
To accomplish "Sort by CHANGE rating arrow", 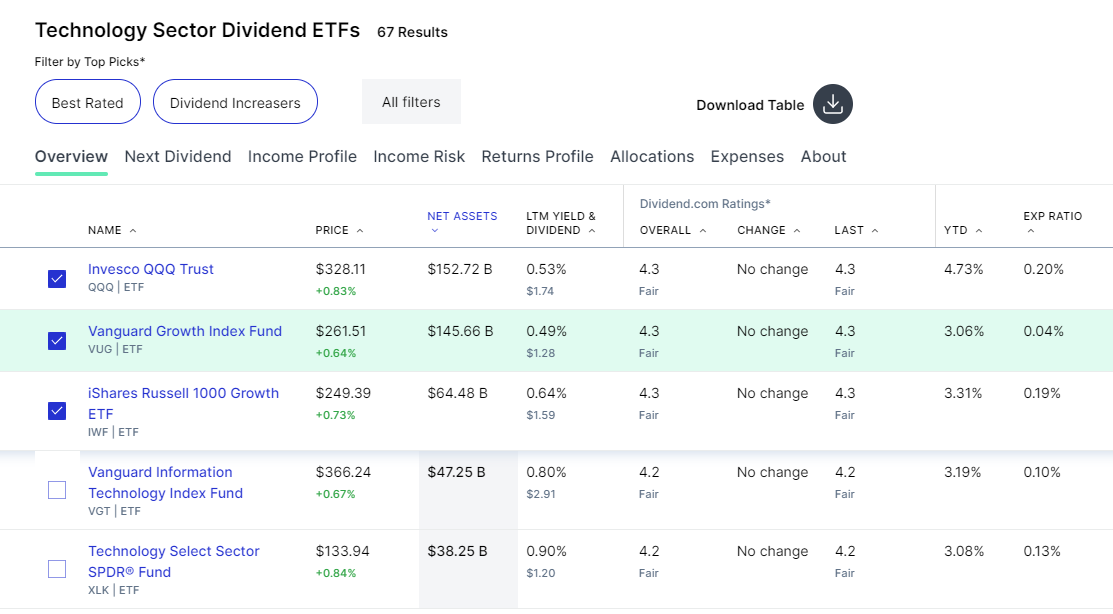I will tap(797, 231).
